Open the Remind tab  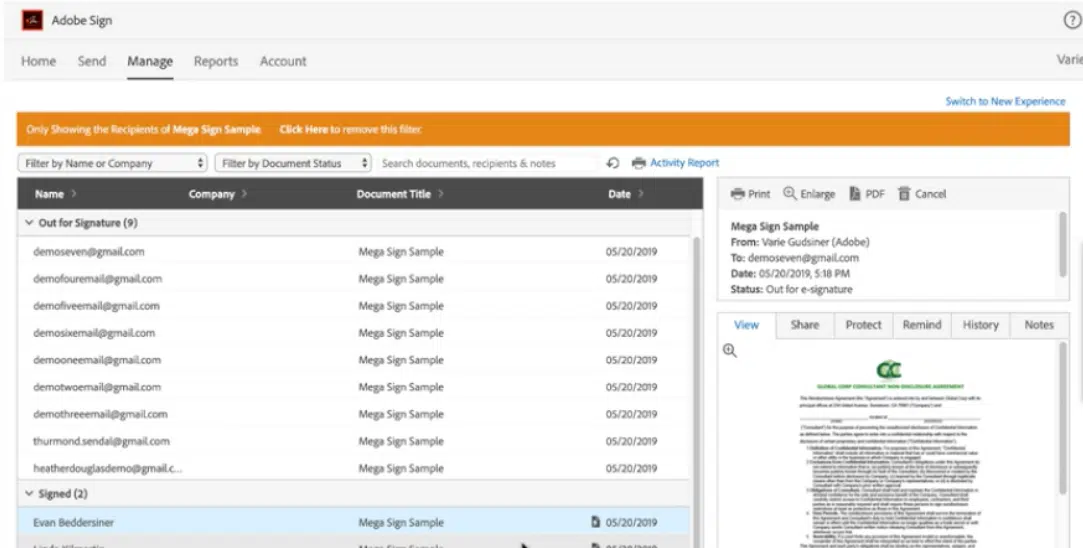pyautogui.click(x=922, y=325)
